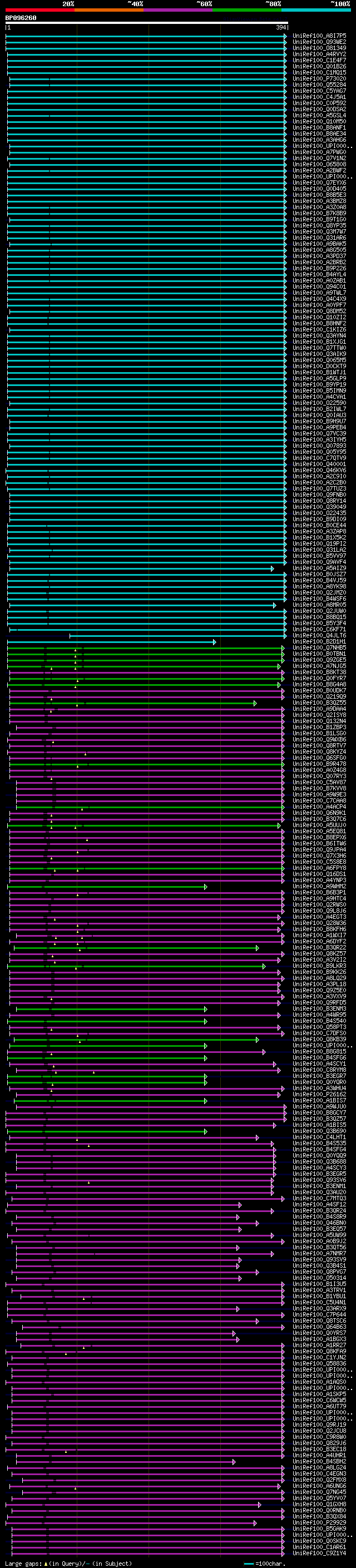Select label UniRef100_Q7EYX6
The image size is (356, 1568).
coord(319,182)
